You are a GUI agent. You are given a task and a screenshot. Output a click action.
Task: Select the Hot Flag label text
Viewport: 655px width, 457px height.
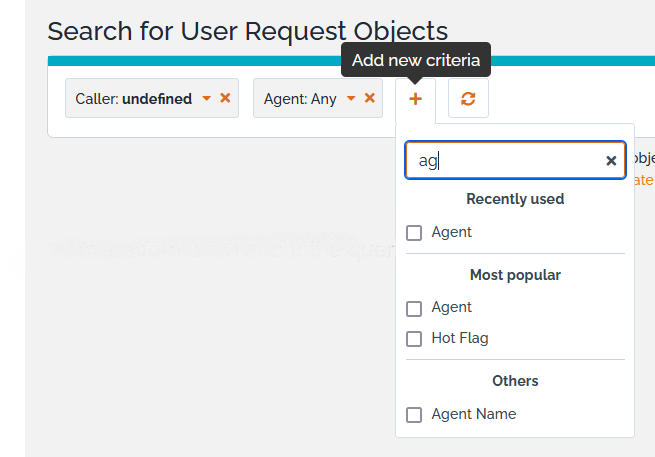460,338
